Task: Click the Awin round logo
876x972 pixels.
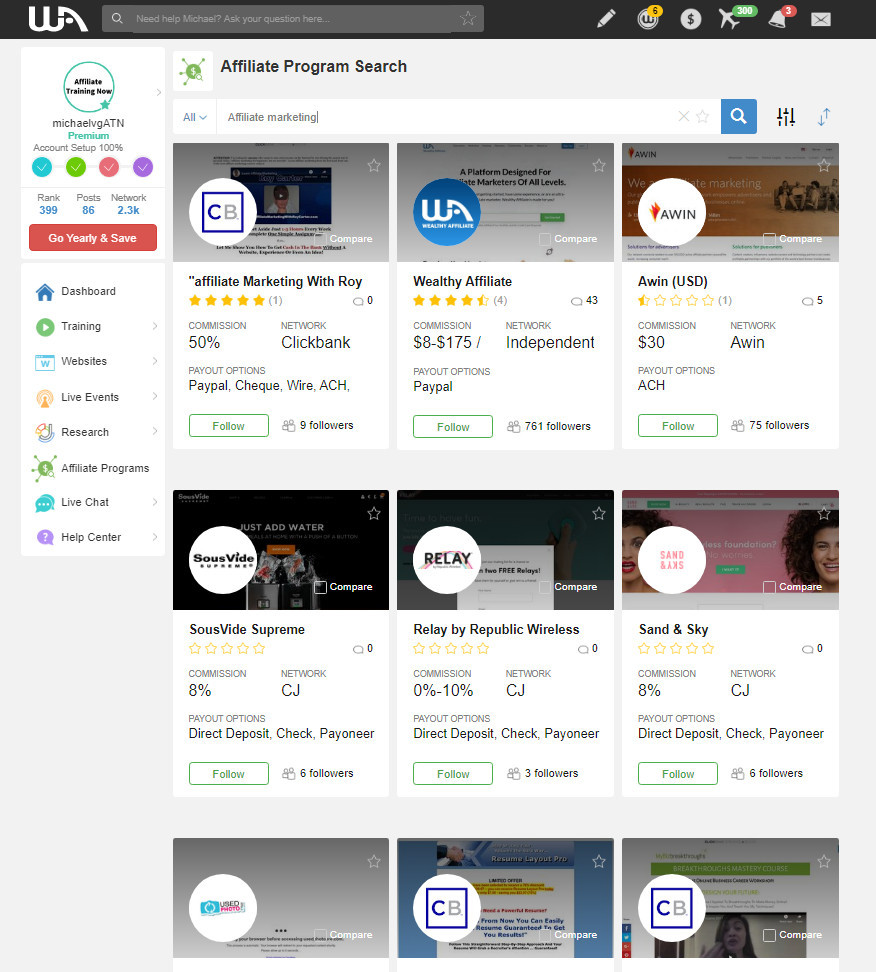Action: point(671,213)
